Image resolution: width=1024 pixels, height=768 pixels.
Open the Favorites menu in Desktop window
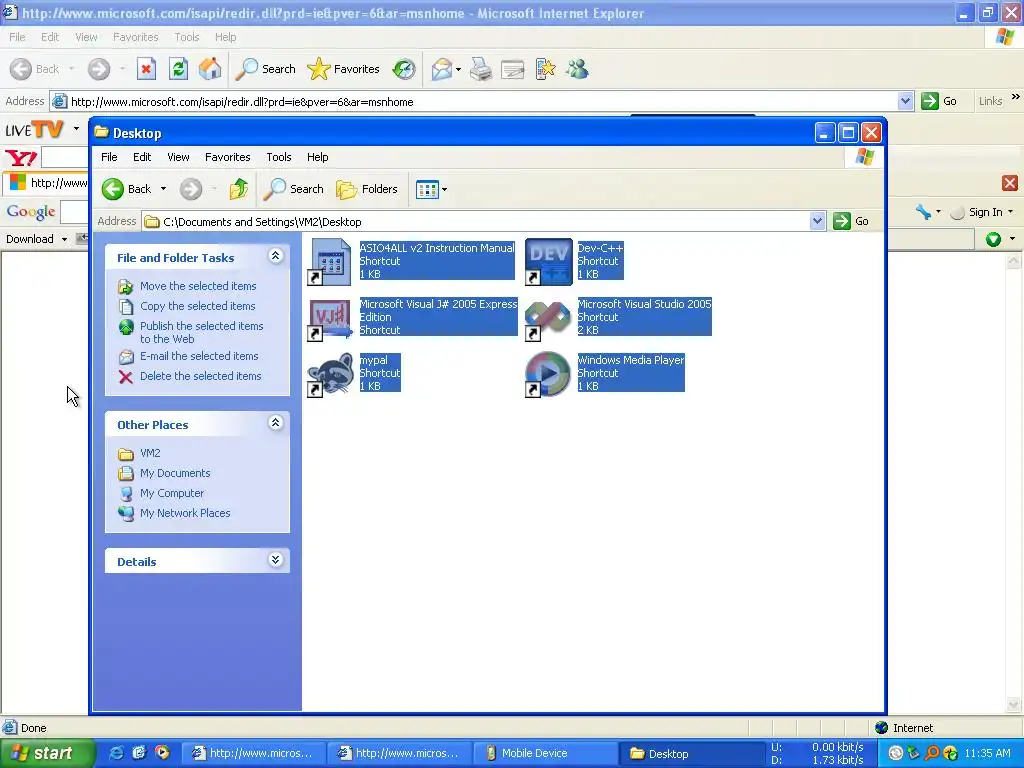click(x=227, y=157)
